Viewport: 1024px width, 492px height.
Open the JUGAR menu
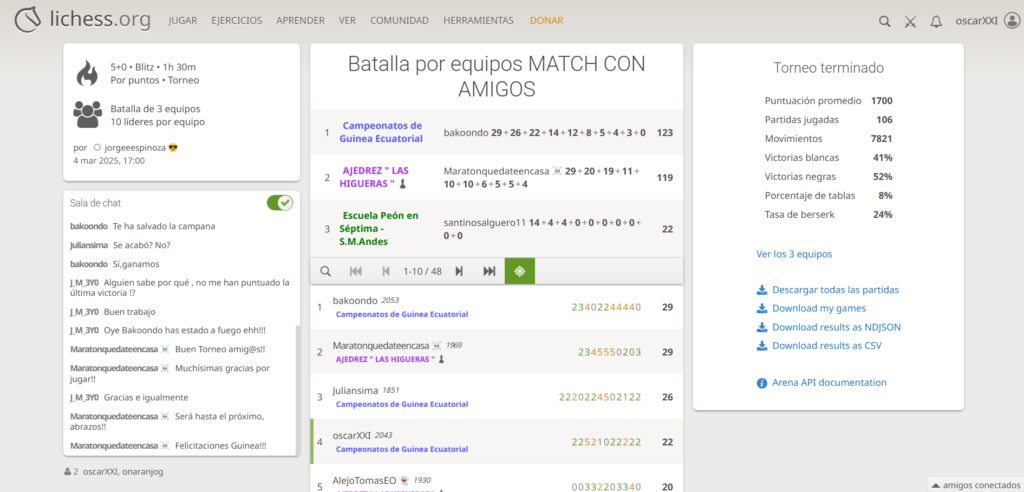pyautogui.click(x=183, y=21)
